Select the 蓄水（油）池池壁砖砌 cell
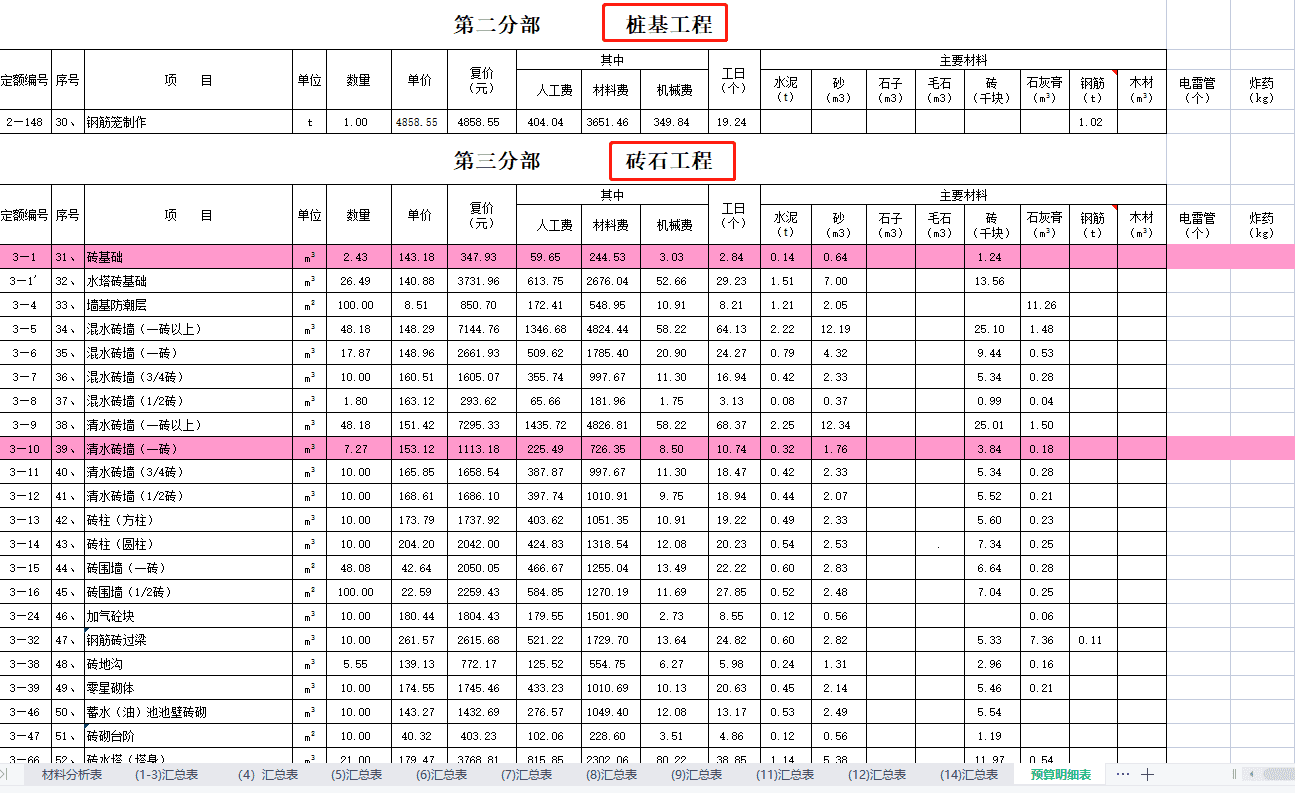The image size is (1295, 793). point(187,712)
